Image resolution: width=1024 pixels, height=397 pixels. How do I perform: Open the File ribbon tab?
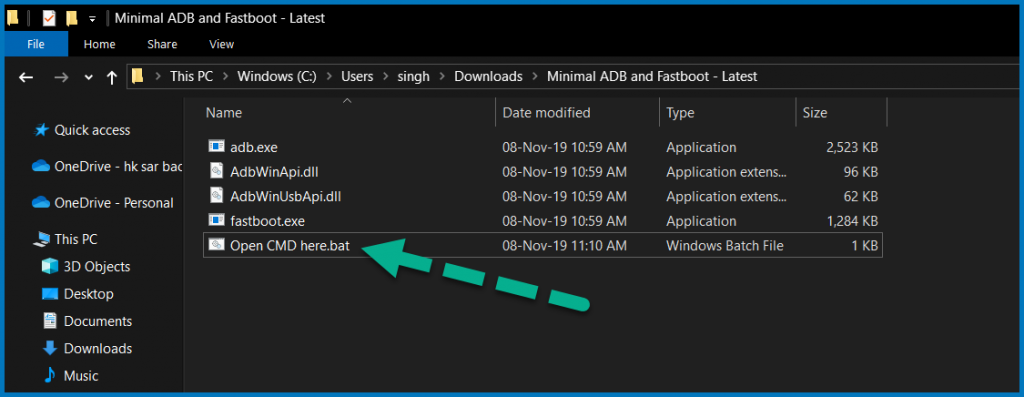(x=35, y=44)
